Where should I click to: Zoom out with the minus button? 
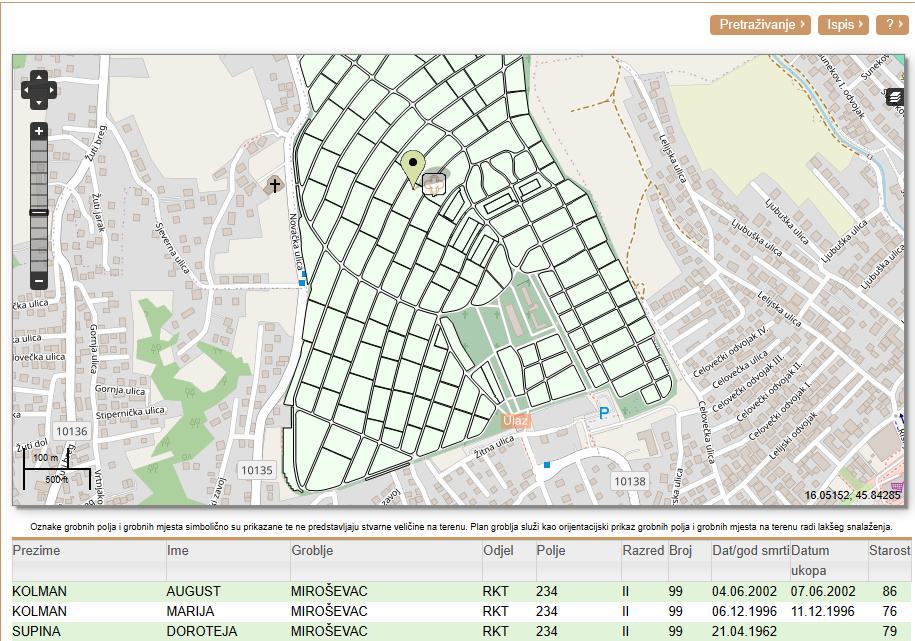click(x=39, y=281)
